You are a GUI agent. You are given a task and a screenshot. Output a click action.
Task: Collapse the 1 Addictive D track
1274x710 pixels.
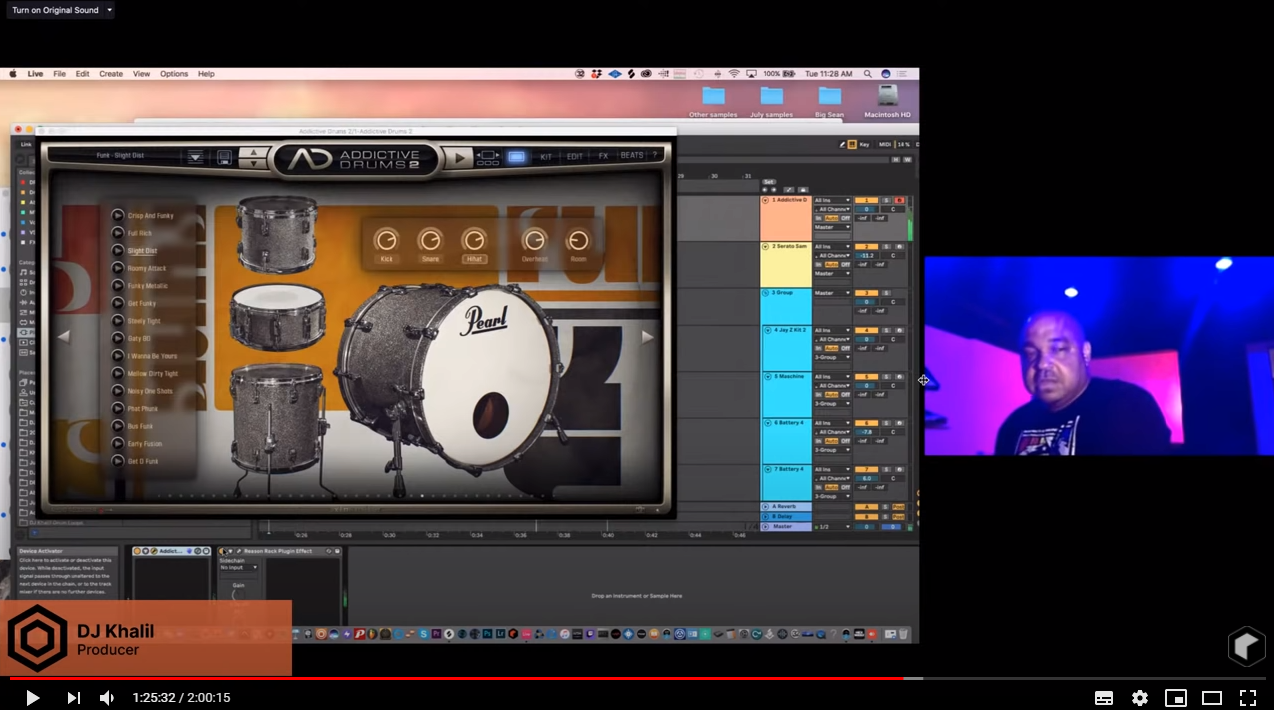[x=766, y=200]
